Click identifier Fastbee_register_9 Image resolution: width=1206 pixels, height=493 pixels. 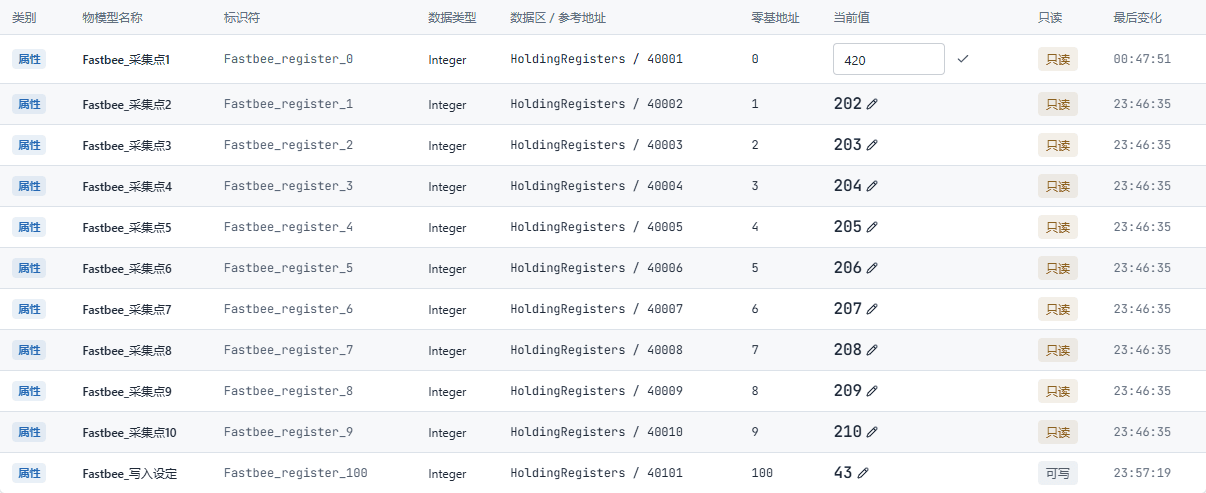point(288,432)
